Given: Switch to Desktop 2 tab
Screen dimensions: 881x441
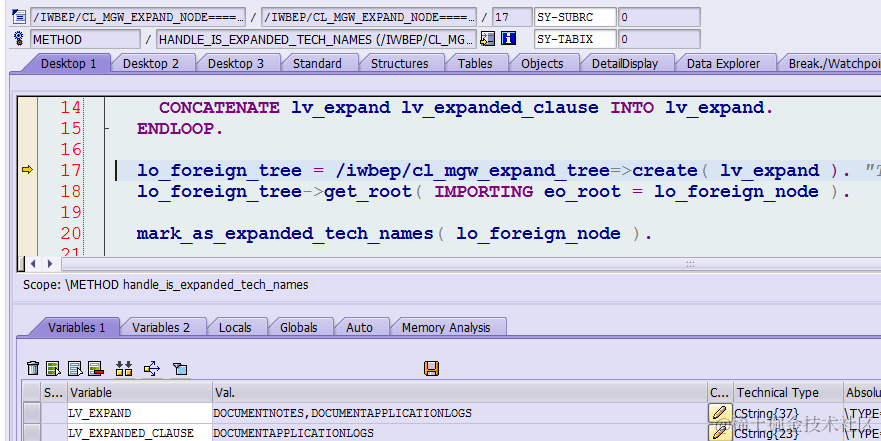Looking at the screenshot, I should (x=151, y=63).
